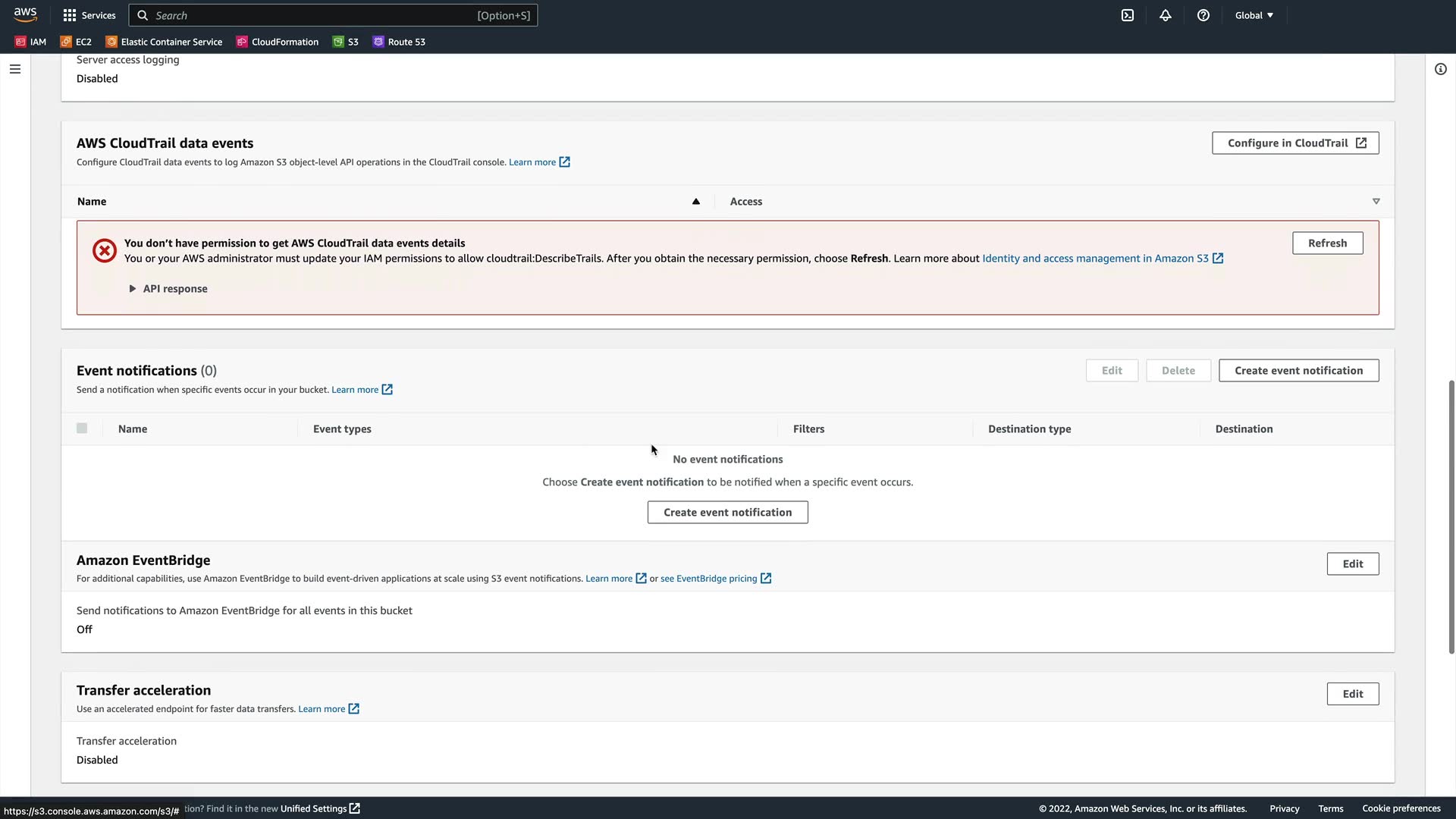Click the AWS logo home icon

pos(25,15)
